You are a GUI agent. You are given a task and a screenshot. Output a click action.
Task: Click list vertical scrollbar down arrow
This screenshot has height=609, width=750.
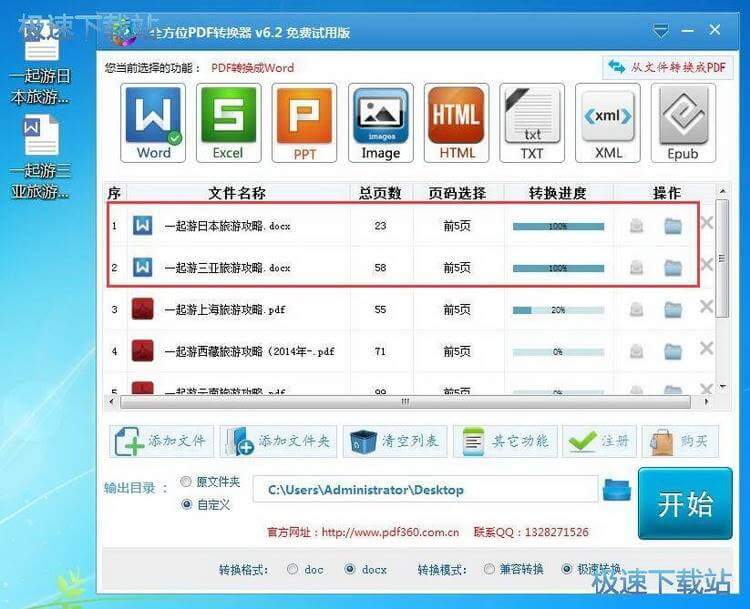click(x=723, y=387)
